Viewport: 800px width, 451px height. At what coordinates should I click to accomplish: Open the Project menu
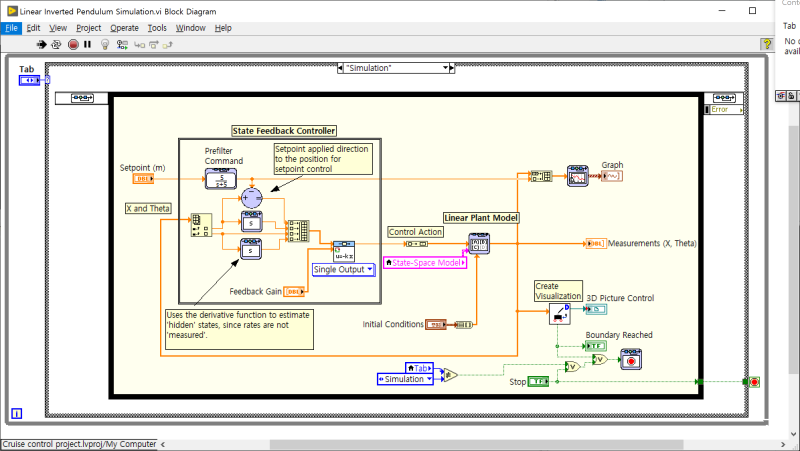tap(88, 28)
